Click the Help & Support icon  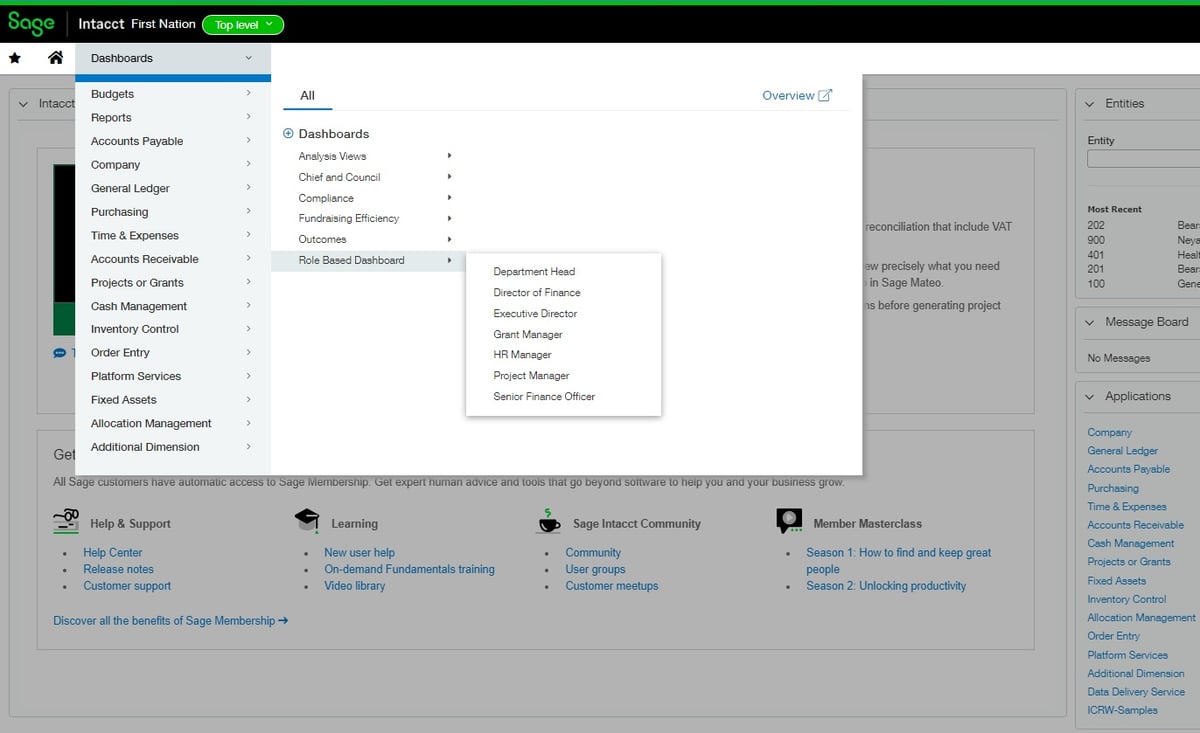(x=66, y=521)
